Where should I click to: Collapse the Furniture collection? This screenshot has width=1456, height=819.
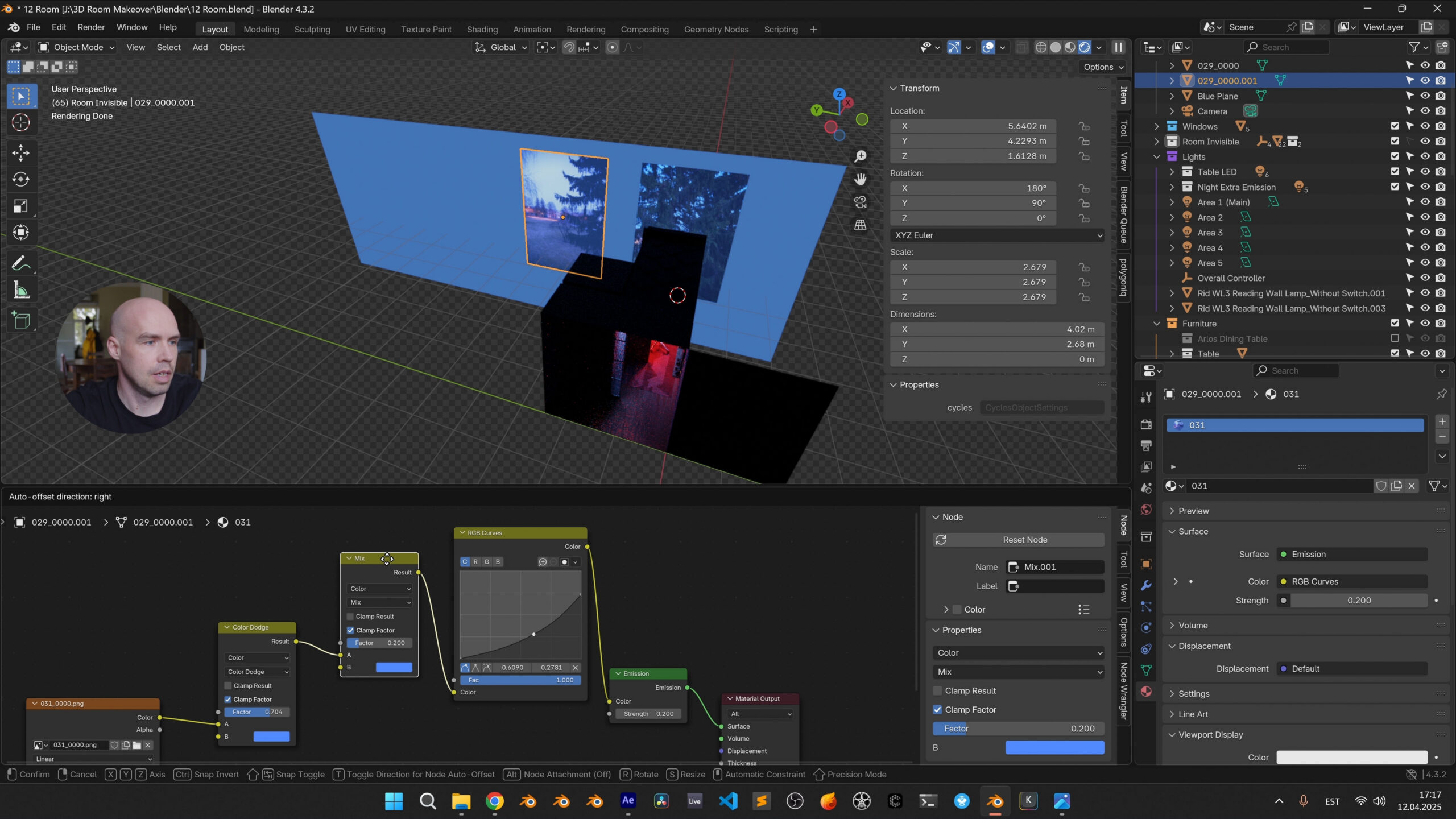click(1156, 324)
